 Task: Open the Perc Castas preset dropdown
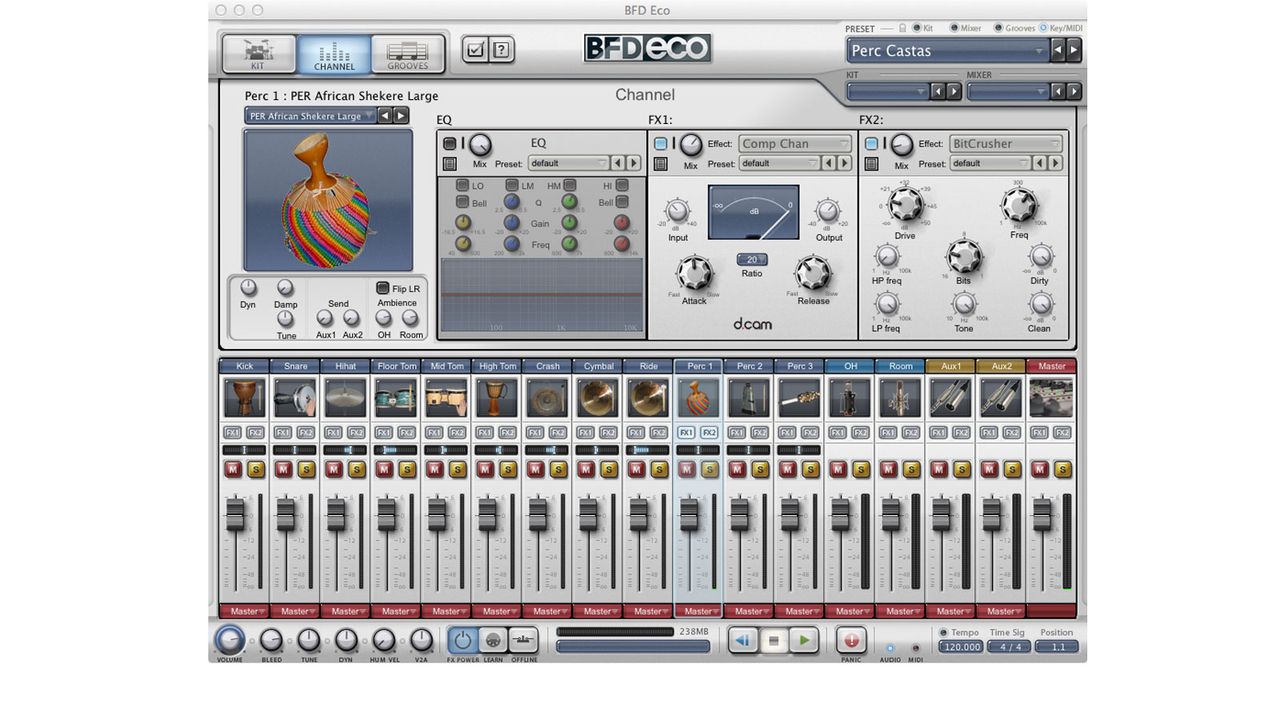click(x=947, y=50)
